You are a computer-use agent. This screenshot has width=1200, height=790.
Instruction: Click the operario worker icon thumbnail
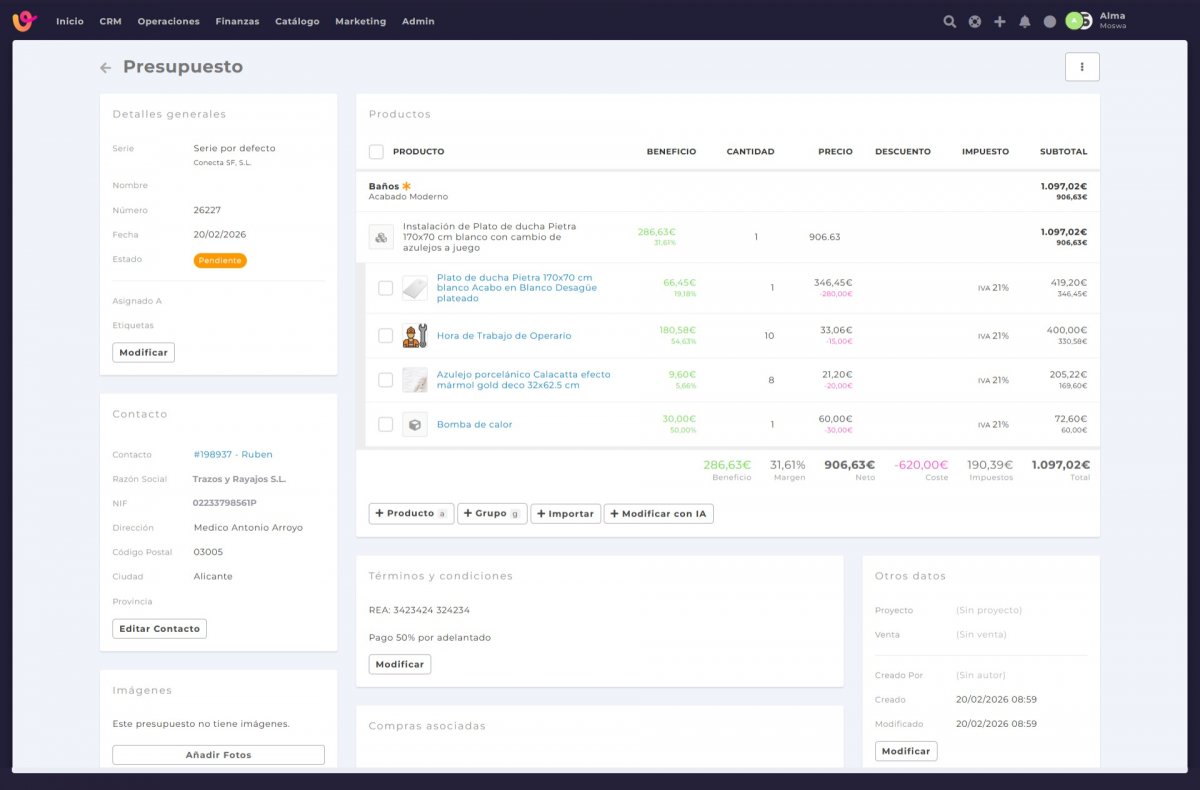click(414, 336)
